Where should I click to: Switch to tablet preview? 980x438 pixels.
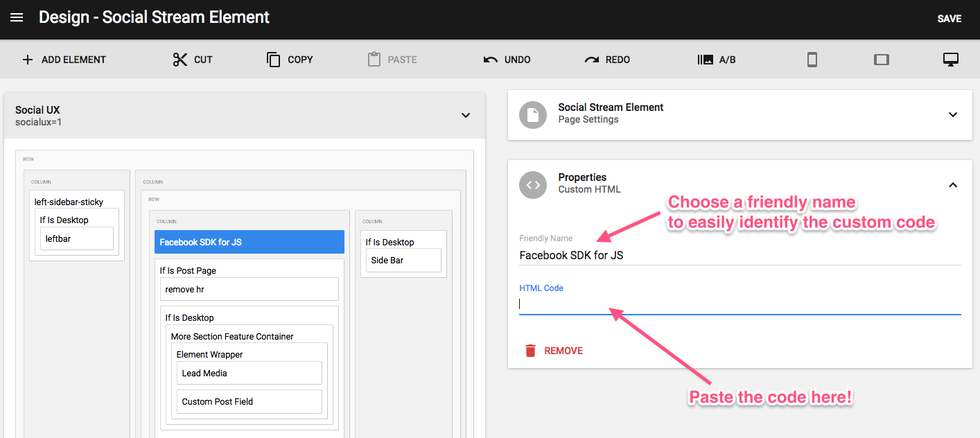tap(881, 60)
